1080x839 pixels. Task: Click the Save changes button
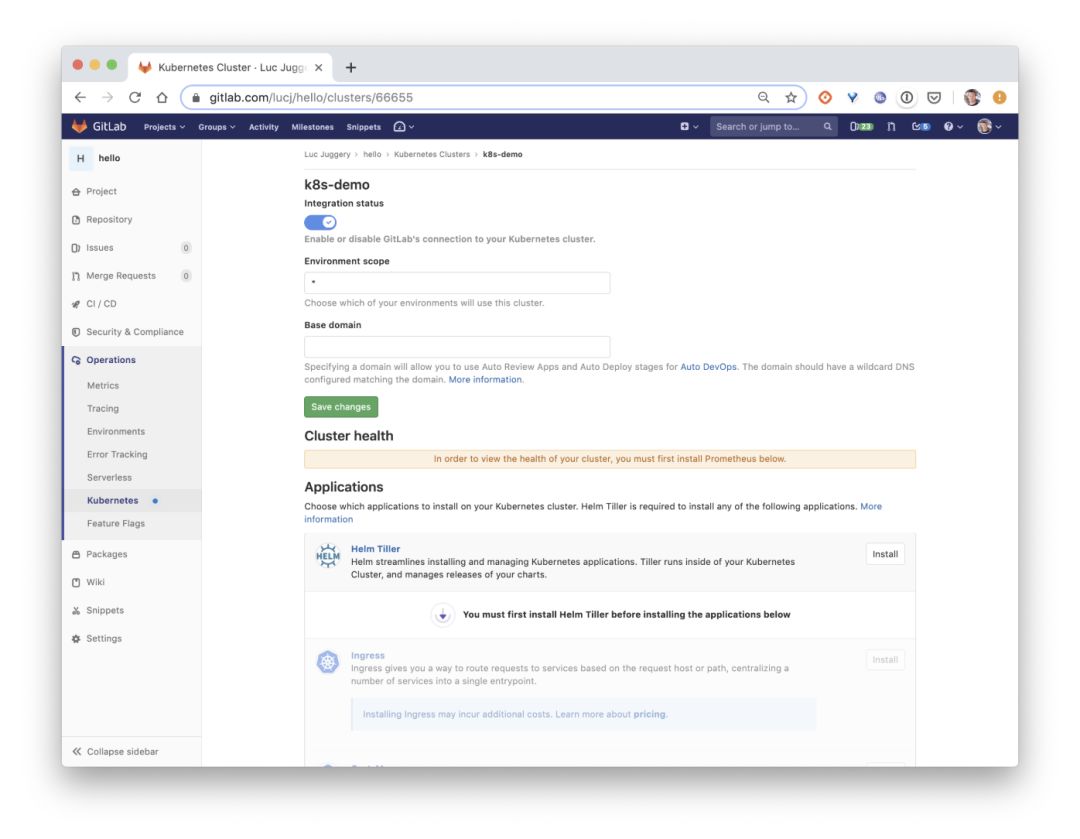coord(341,407)
